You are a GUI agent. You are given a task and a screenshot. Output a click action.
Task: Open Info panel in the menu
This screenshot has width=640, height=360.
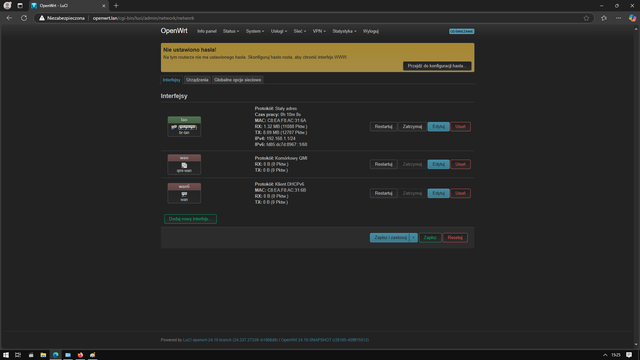pyautogui.click(x=207, y=31)
